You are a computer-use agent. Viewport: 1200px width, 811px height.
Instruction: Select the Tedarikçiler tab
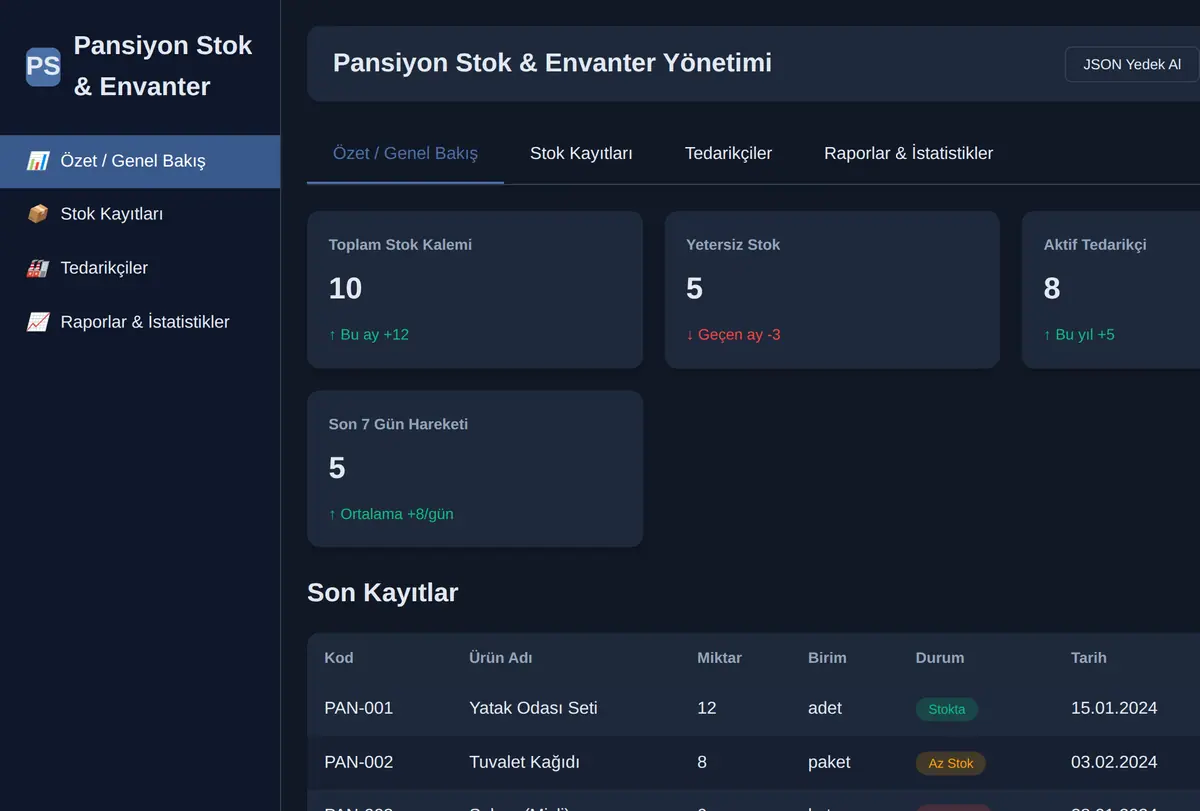[728, 153]
